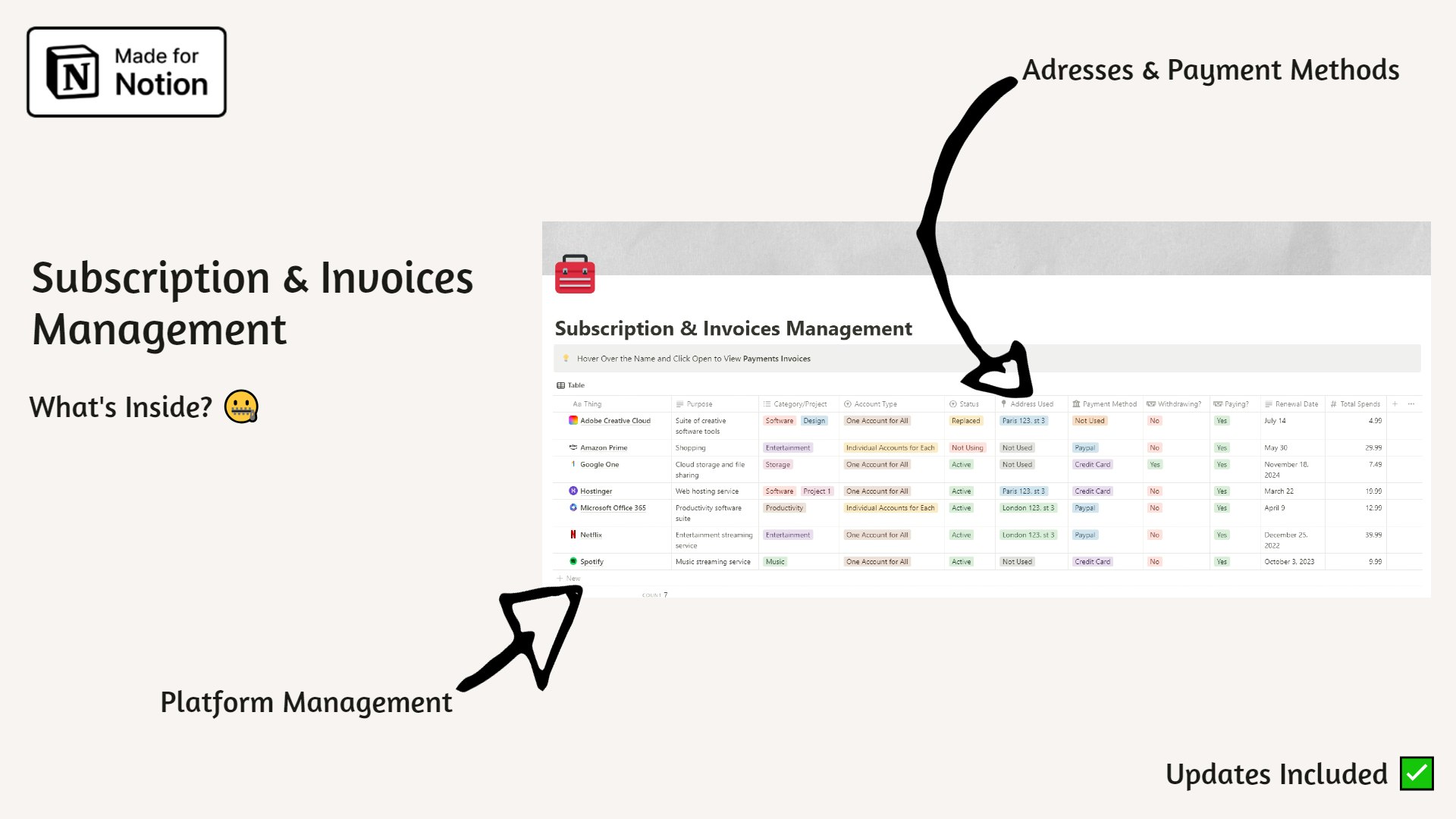The width and height of the screenshot is (1456, 819).
Task: Click the table view icon beside Table
Action: point(560,385)
